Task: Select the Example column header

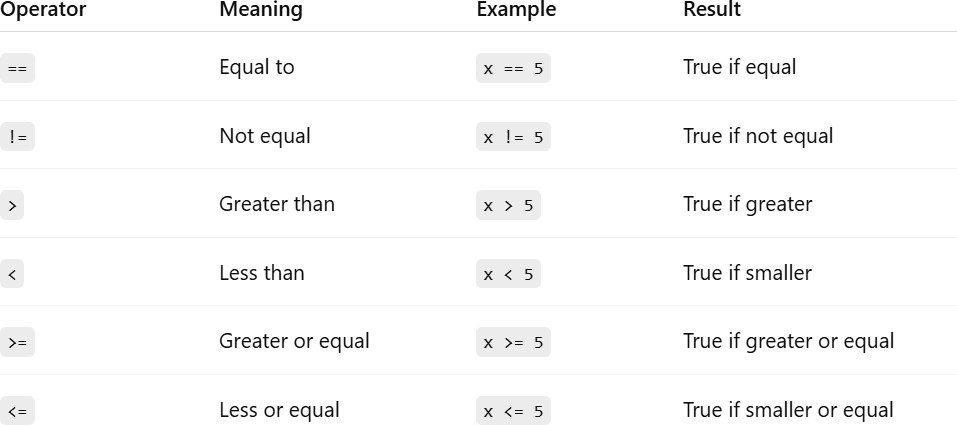Action: point(516,10)
